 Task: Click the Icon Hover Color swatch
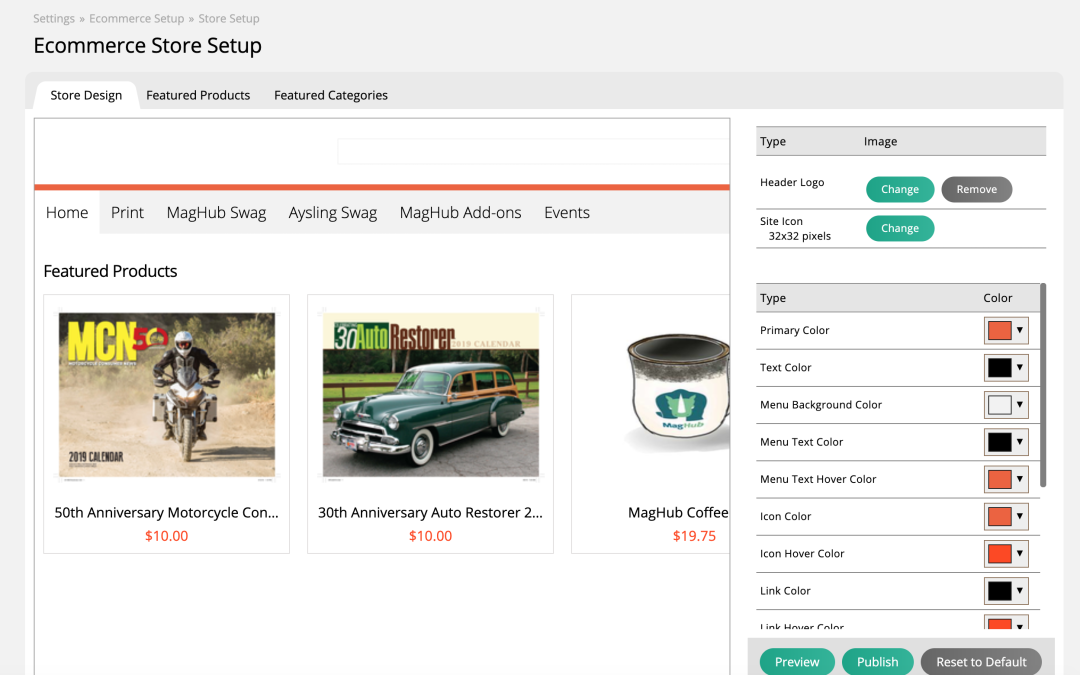[x=999, y=554]
